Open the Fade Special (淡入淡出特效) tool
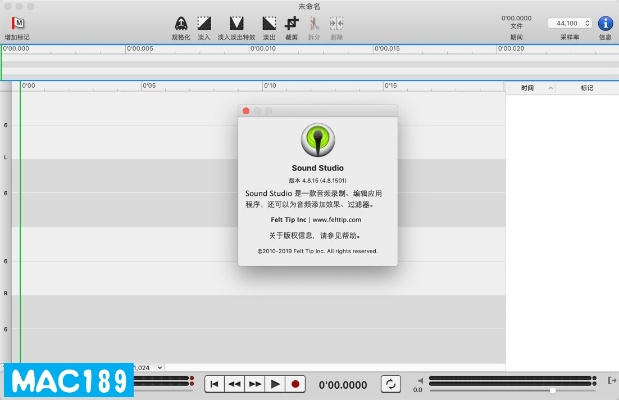This screenshot has height=400, width=619. [x=236, y=23]
